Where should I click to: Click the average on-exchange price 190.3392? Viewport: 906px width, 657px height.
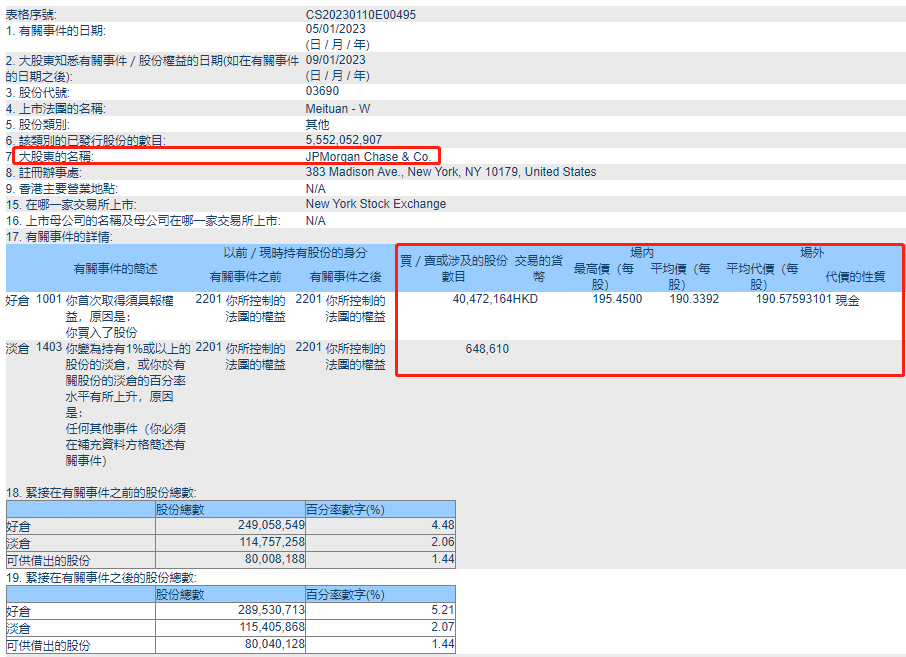[x=694, y=299]
